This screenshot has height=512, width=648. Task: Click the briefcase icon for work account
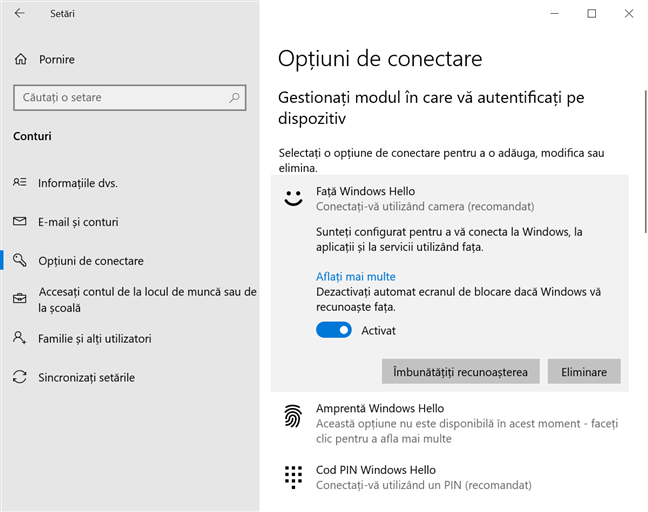tap(19, 298)
